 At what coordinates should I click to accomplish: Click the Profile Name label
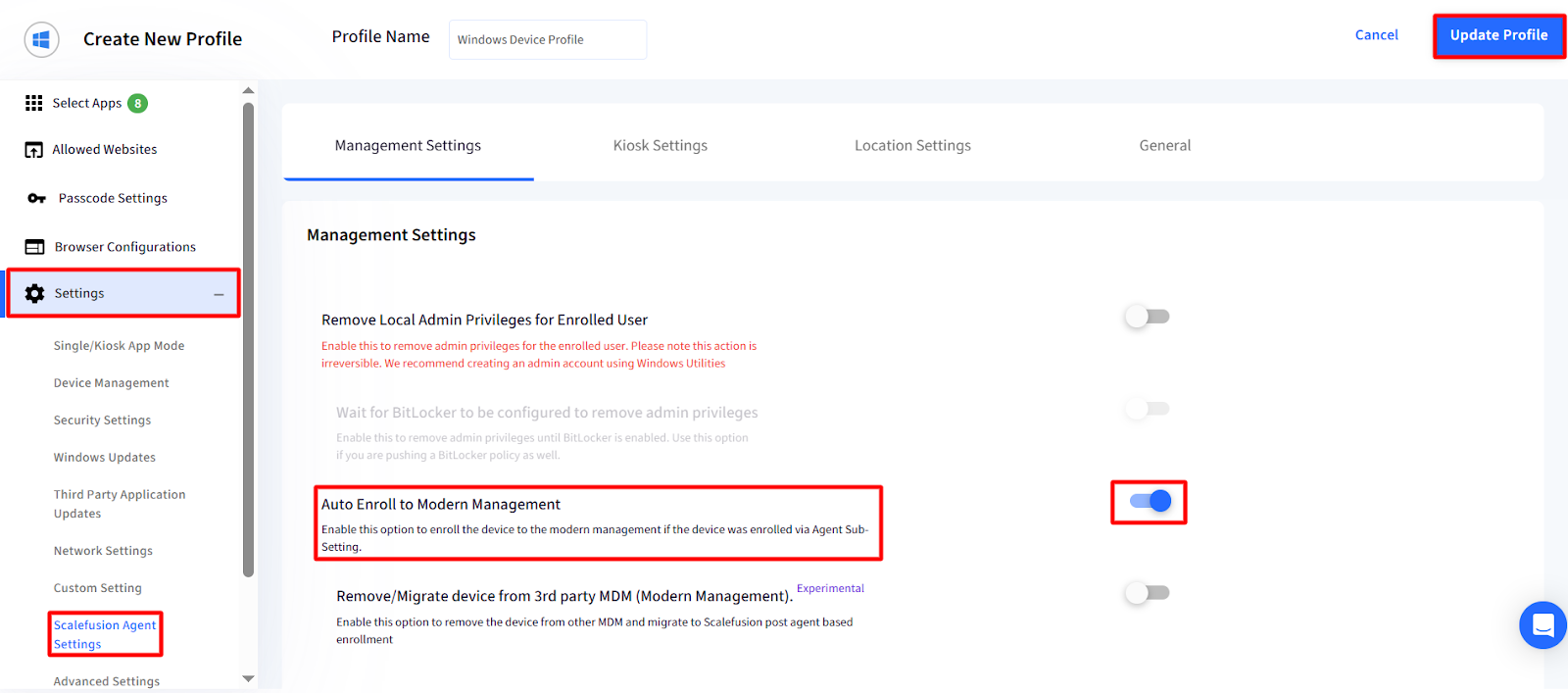(x=380, y=36)
